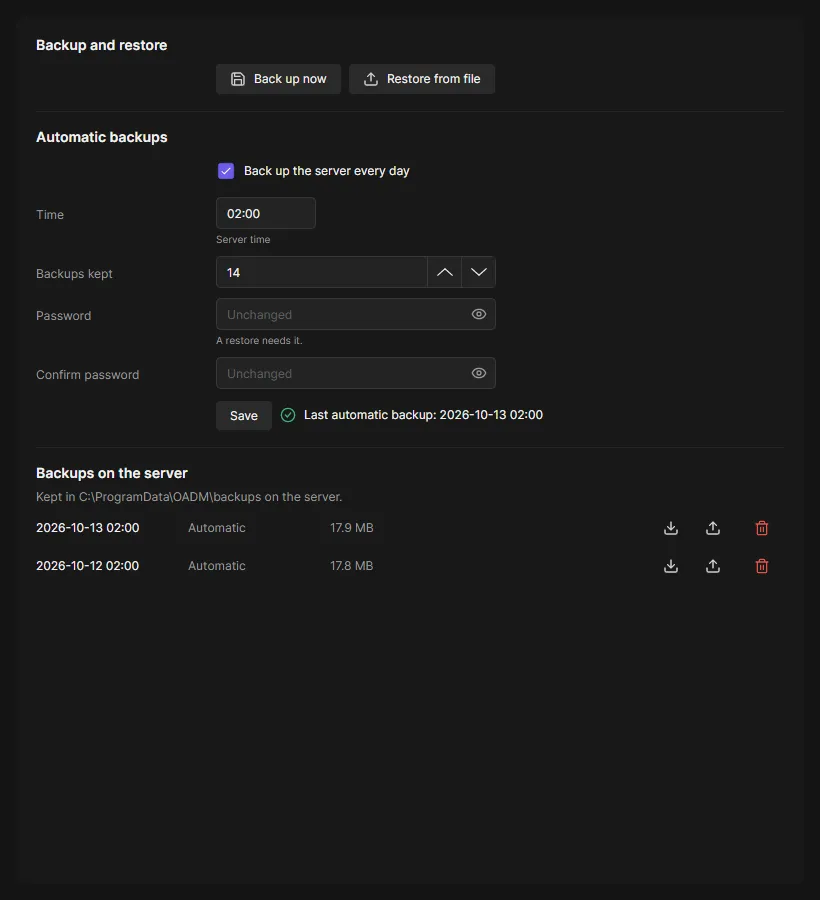
Task: Delete the 2026-10-12 02:00 backup
Action: [761, 566]
